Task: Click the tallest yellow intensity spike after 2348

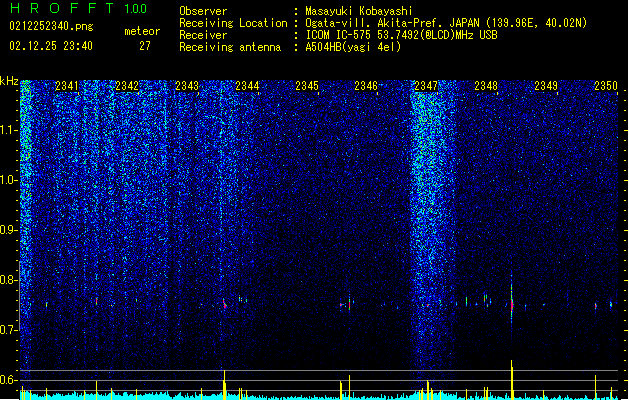Action: tap(511, 380)
